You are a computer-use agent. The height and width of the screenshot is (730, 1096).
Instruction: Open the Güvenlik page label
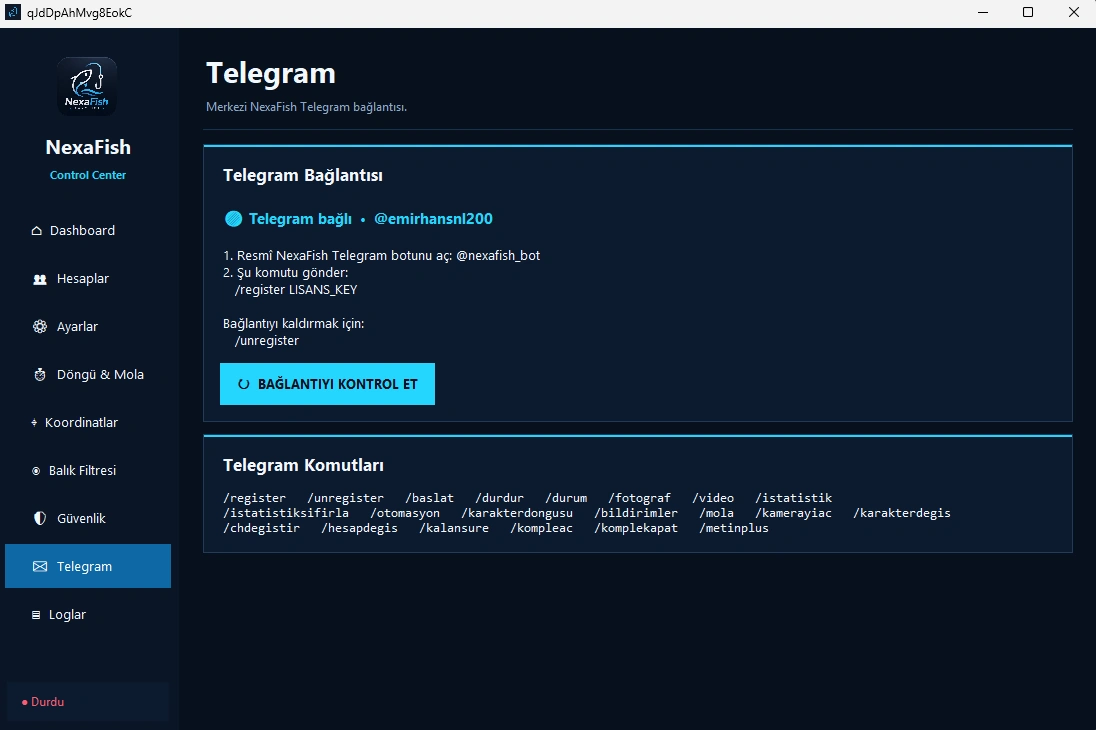click(81, 518)
